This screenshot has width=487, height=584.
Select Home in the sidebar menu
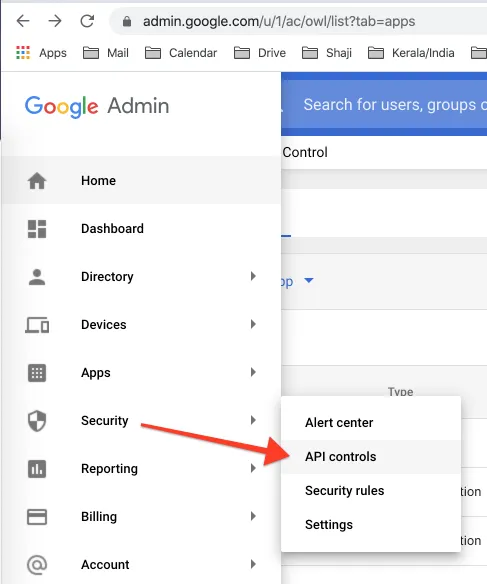click(141, 181)
